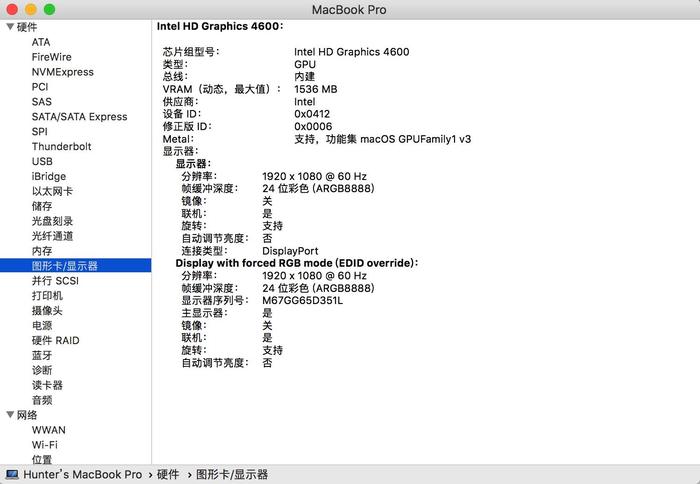The height and width of the screenshot is (484, 700).
Task: Select SPI in the sidebar
Action: pos(39,131)
